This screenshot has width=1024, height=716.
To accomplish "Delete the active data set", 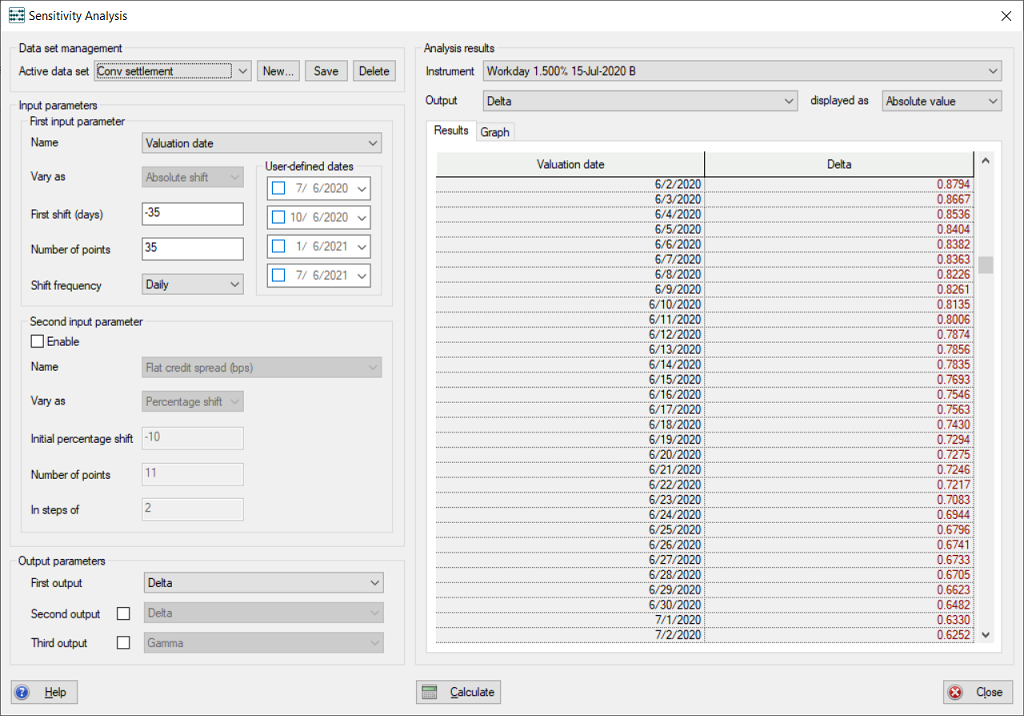I will pyautogui.click(x=374, y=71).
